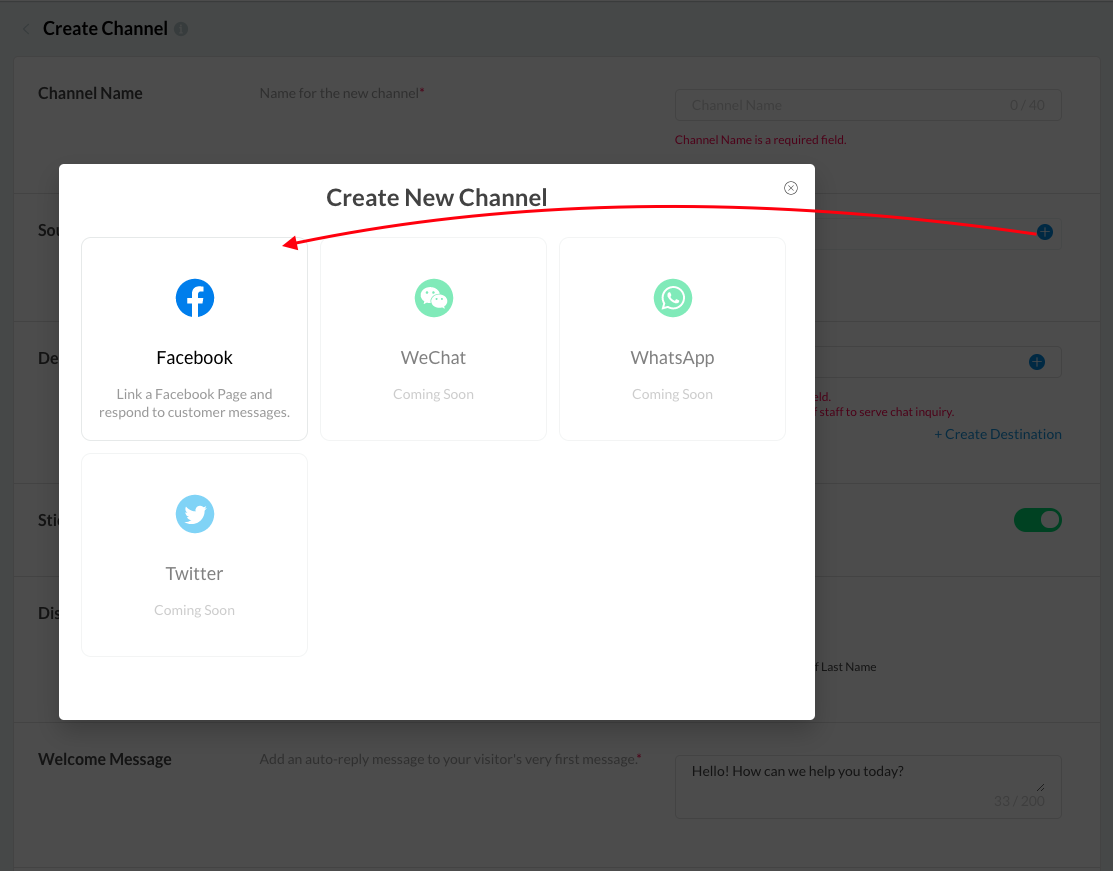Click into the Welcome Message text area
1113x871 pixels.
[x=868, y=787]
